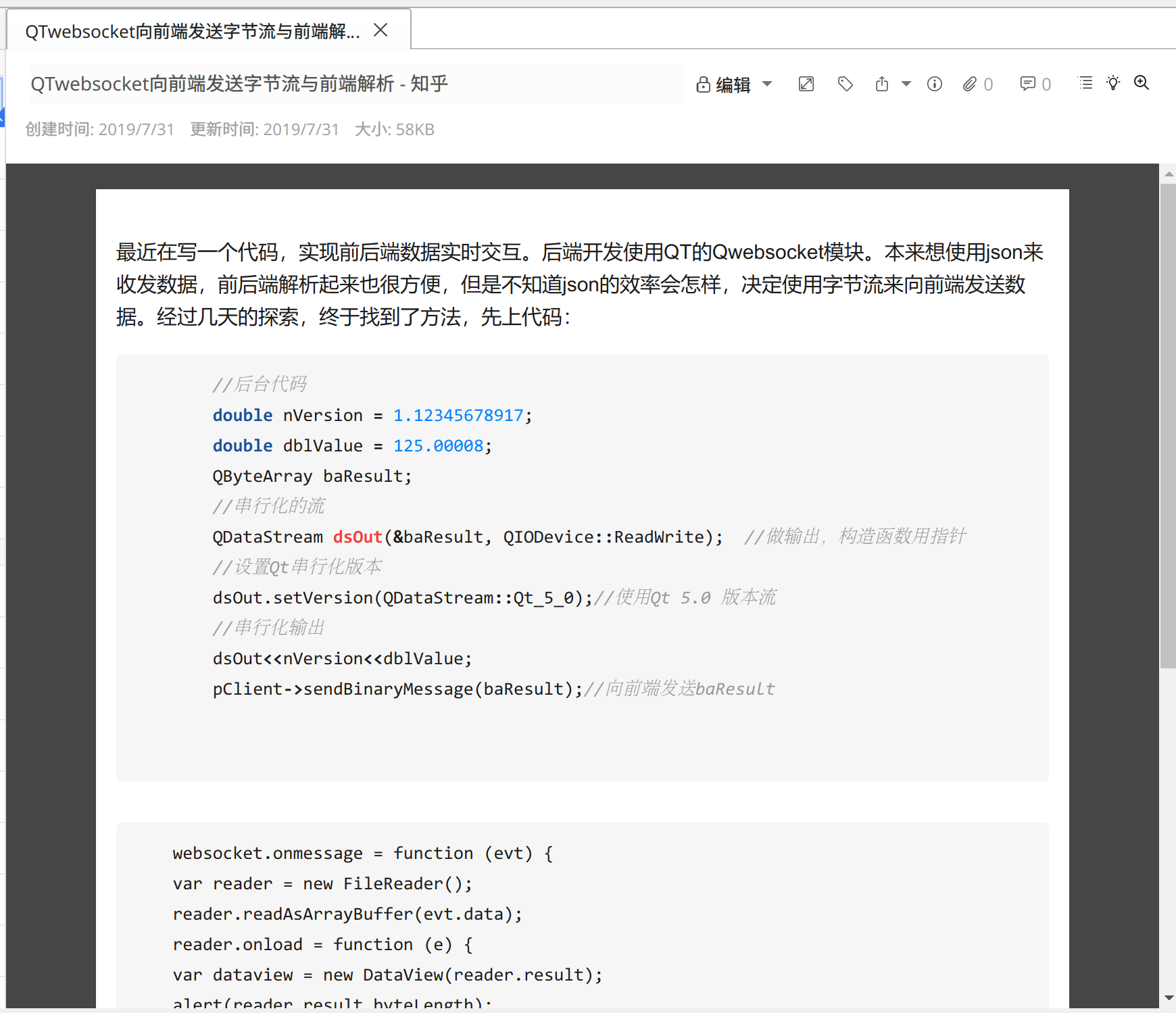Click the comment "//做输出, 构造函数用指针"

click(855, 537)
